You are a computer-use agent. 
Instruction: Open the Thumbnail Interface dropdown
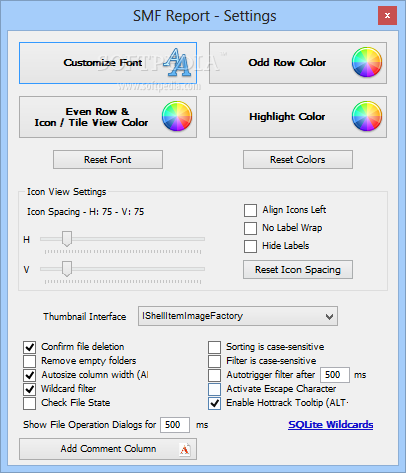pyautogui.click(x=238, y=316)
